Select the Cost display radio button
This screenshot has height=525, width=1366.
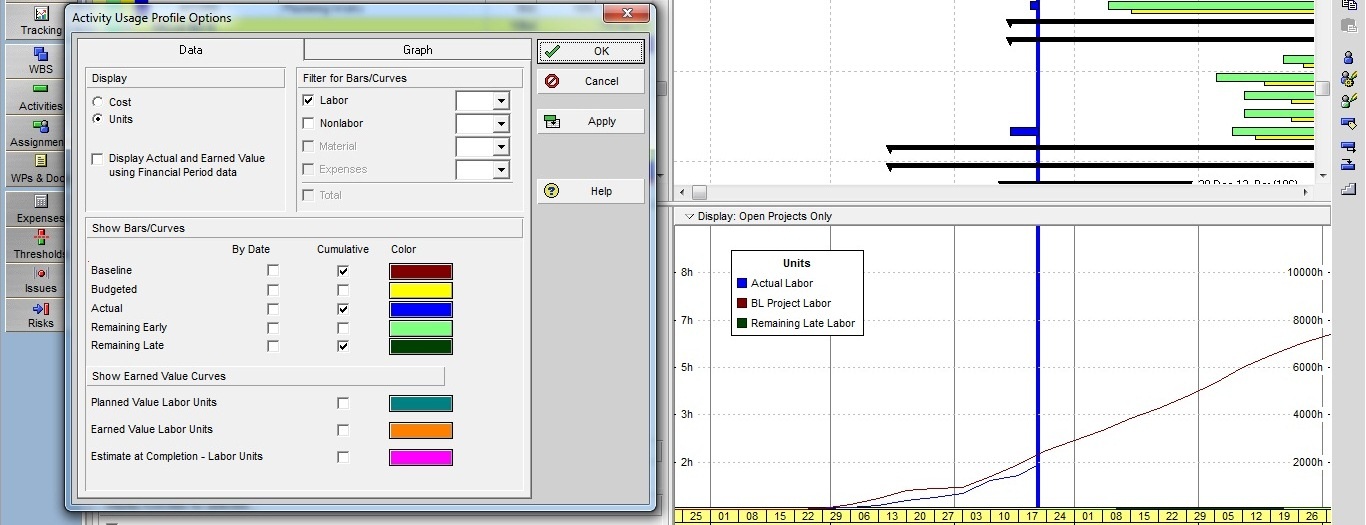97,102
